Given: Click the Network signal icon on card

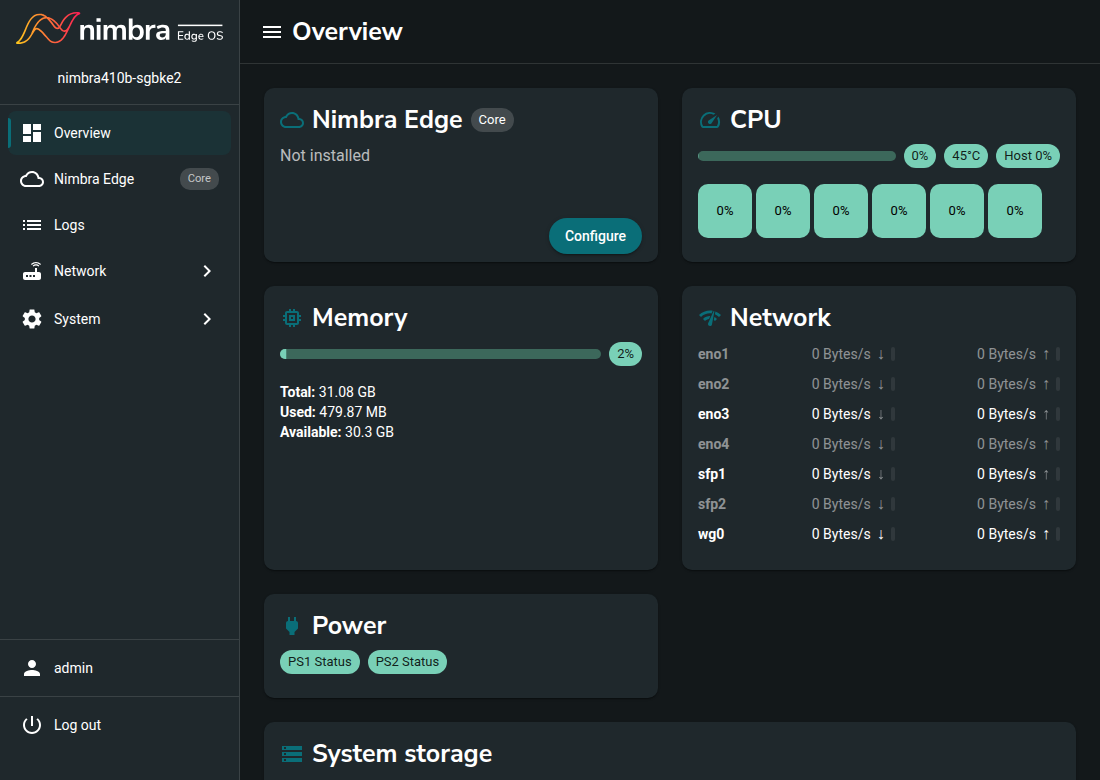Looking at the screenshot, I should (x=710, y=318).
